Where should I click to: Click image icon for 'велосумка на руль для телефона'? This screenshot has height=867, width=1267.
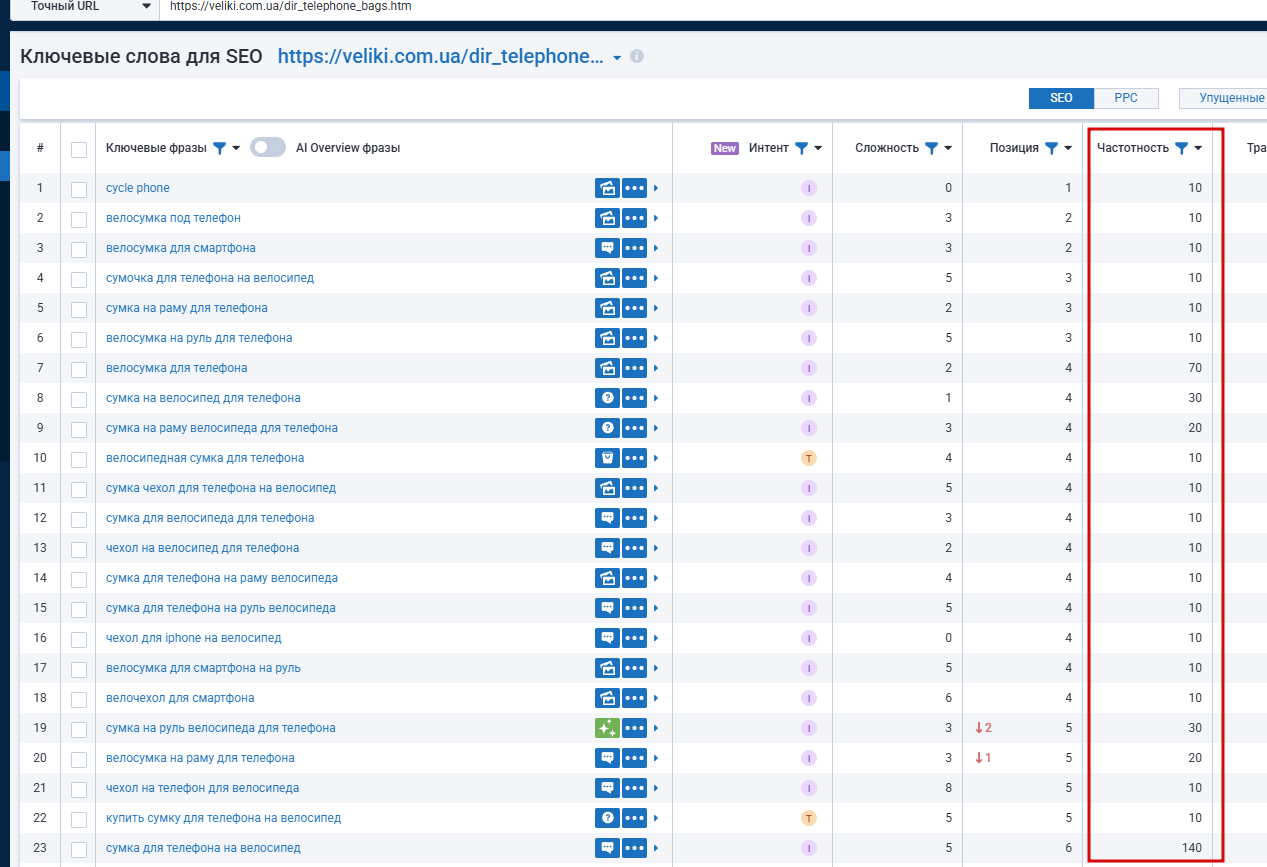pos(607,338)
